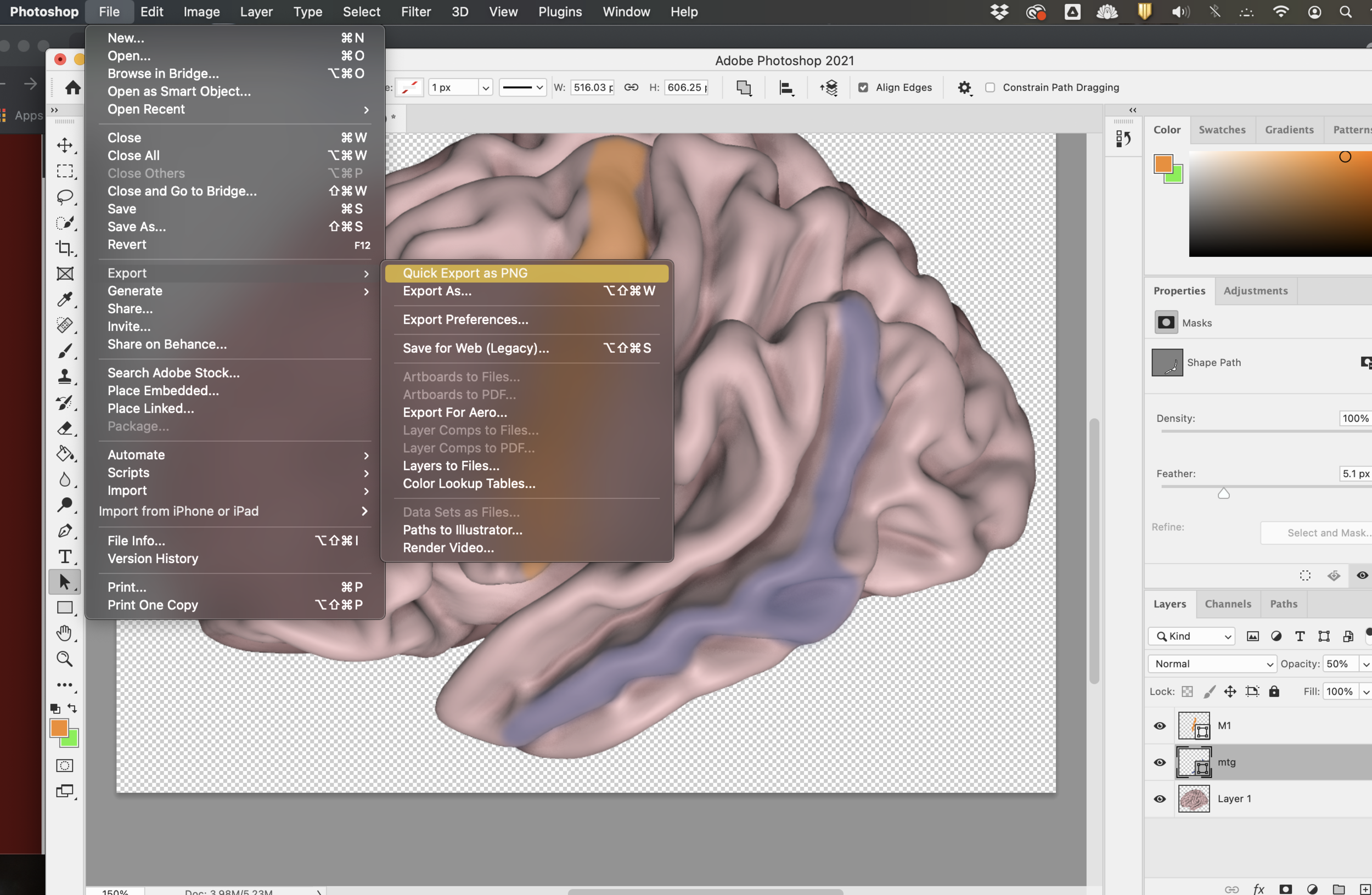The height and width of the screenshot is (895, 1372).
Task: Toggle visibility of Layer 1
Action: 1159,797
